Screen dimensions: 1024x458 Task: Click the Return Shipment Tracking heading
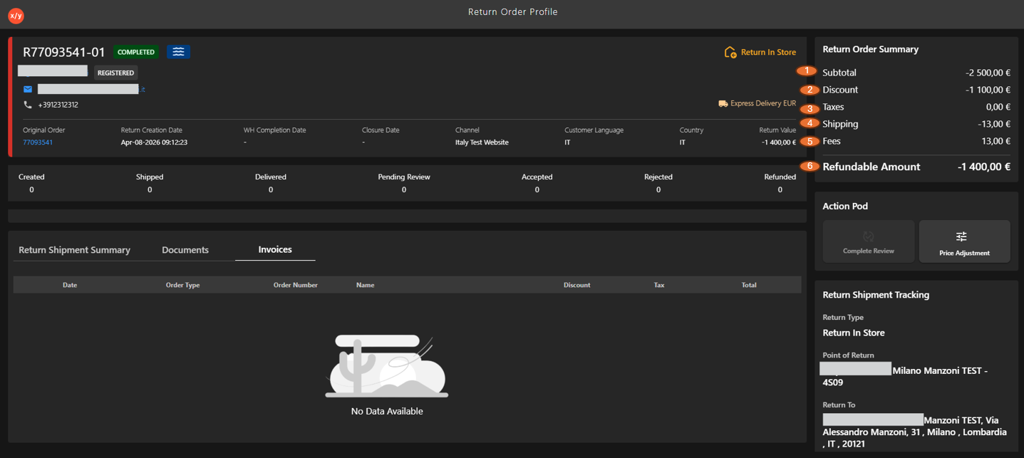[876, 295]
